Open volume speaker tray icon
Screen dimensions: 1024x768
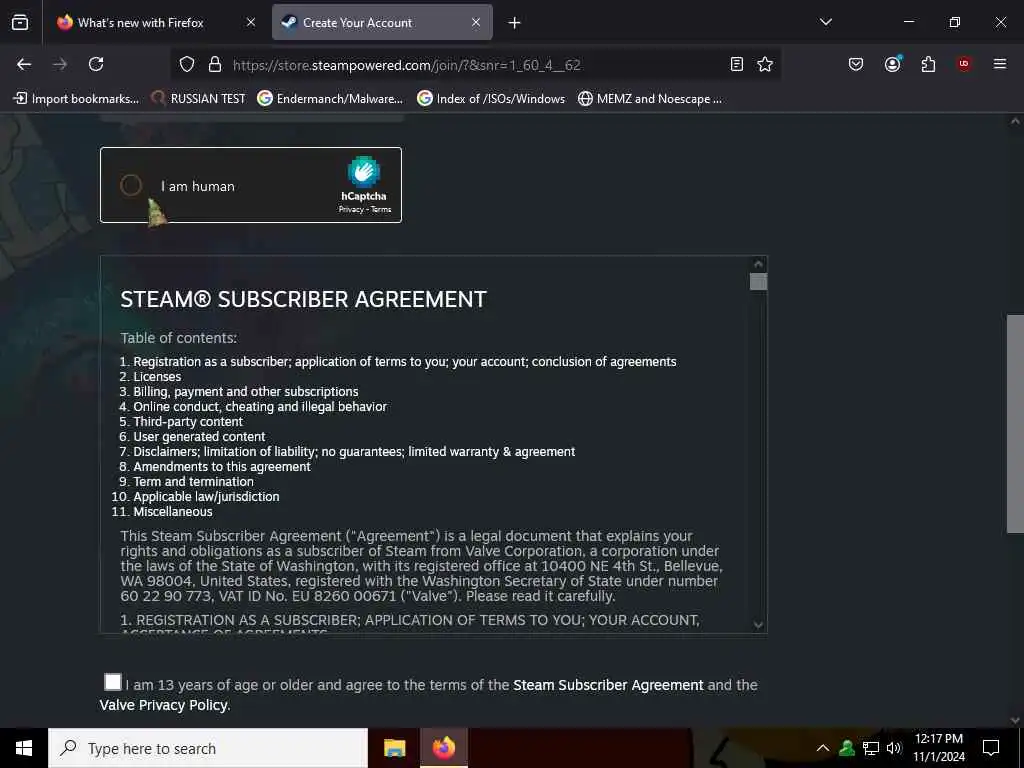893,748
